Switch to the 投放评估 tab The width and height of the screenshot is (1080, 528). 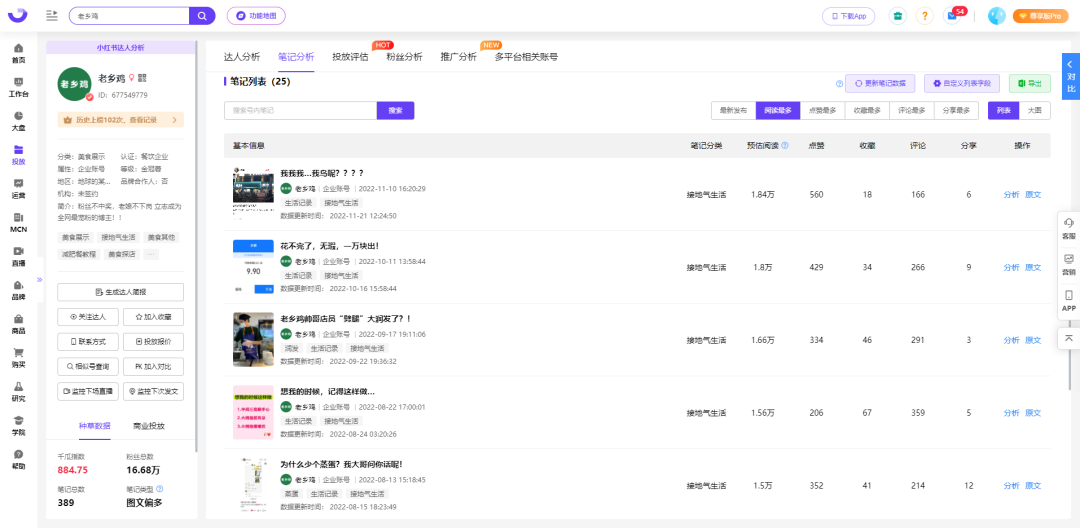pyautogui.click(x=350, y=57)
